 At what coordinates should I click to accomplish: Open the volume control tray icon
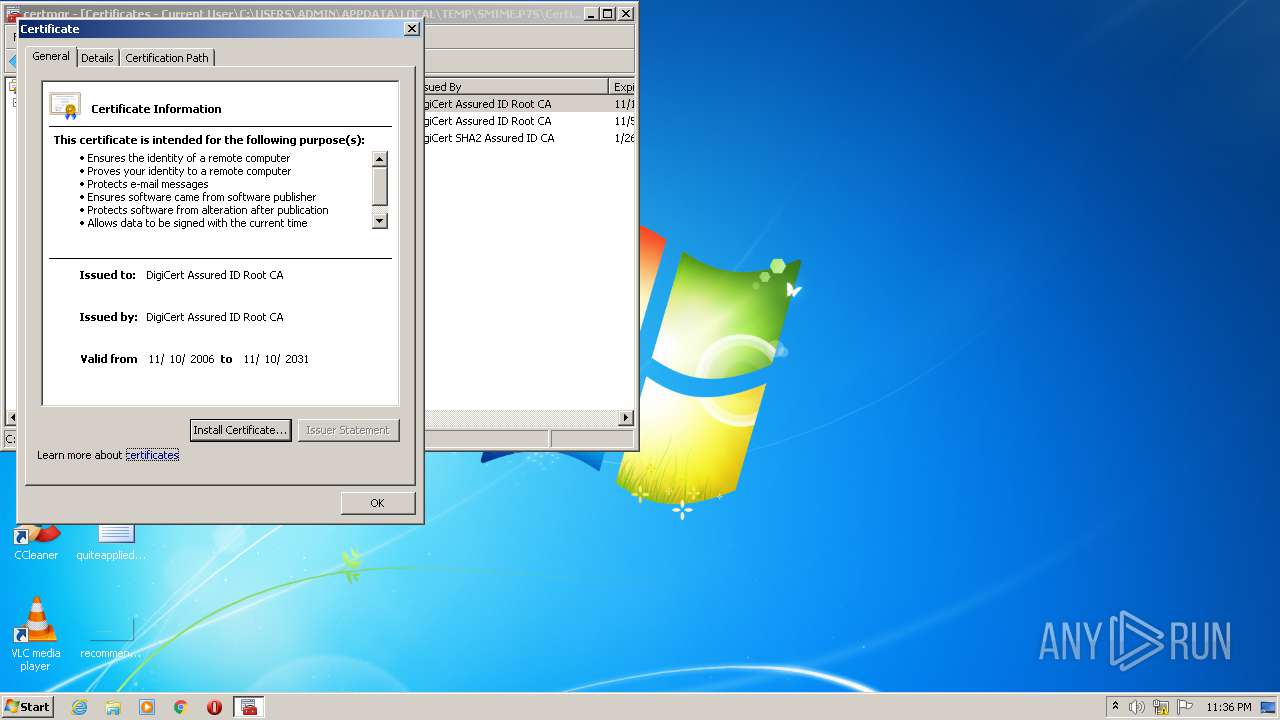1137,707
